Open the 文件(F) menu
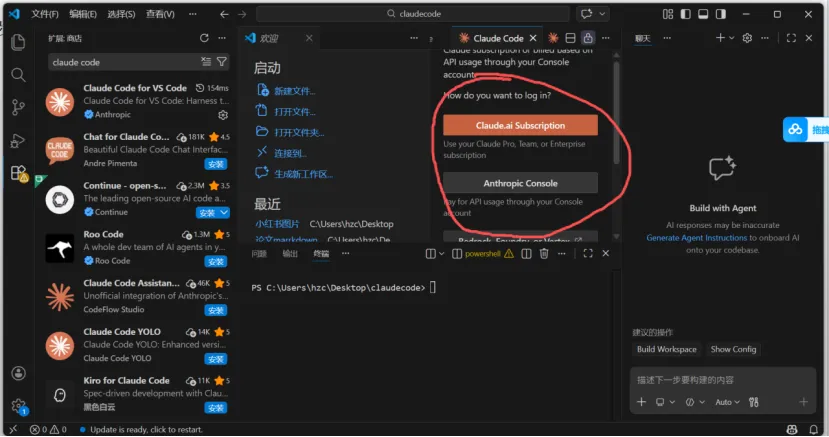This screenshot has width=829, height=437. click(x=44, y=14)
